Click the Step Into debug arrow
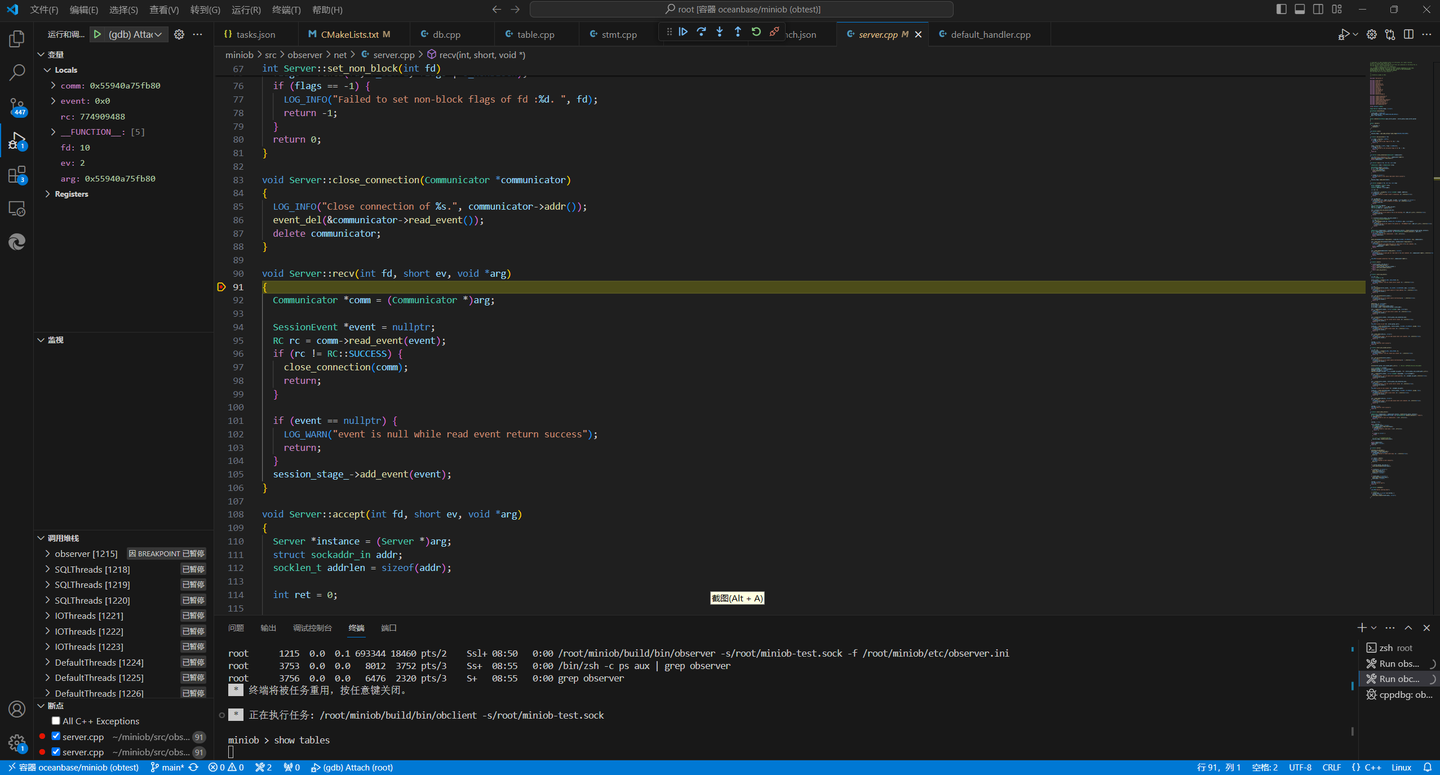1440x775 pixels. pyautogui.click(x=719, y=32)
